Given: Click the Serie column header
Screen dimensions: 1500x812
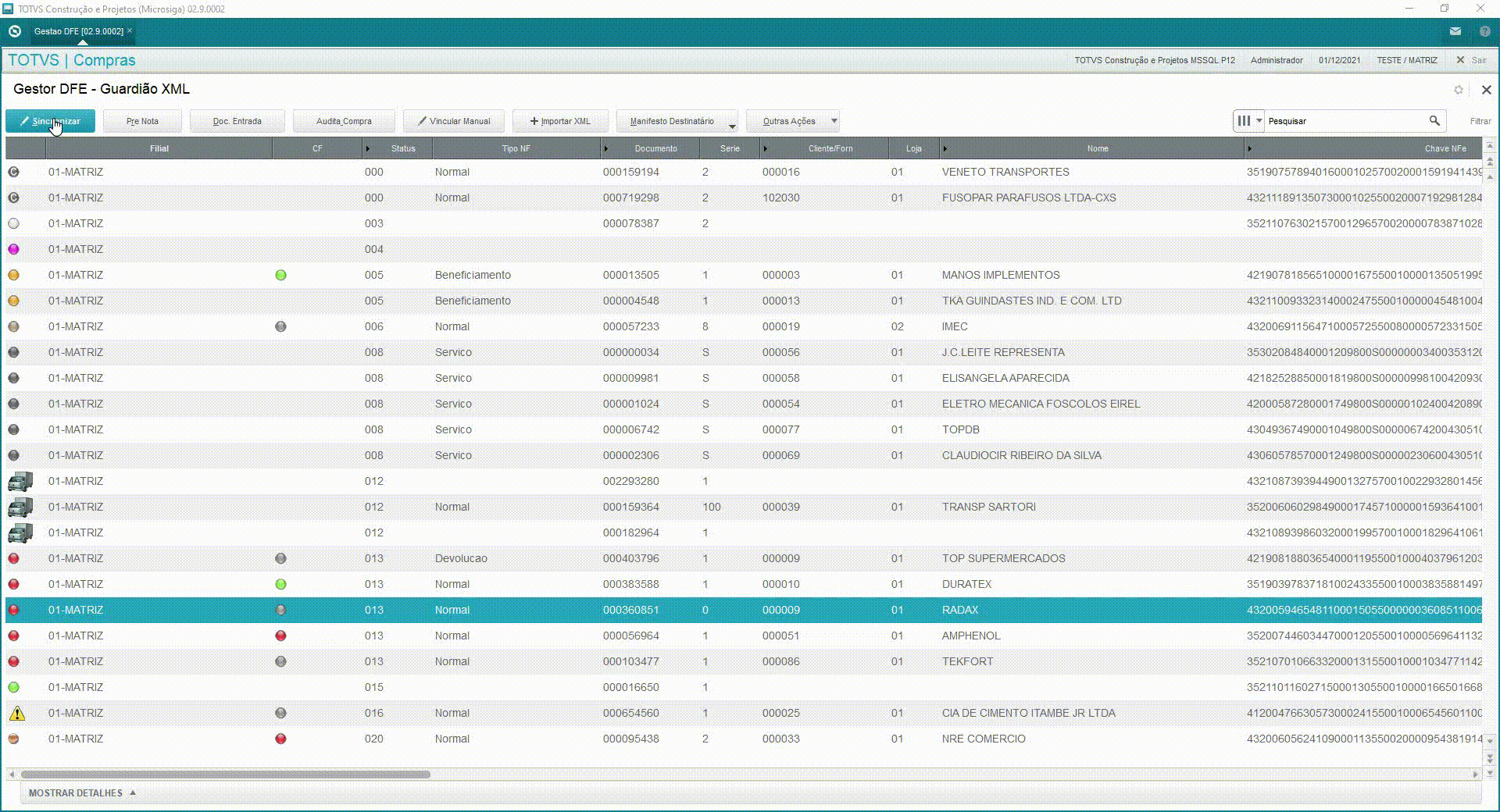Looking at the screenshot, I should 730,148.
